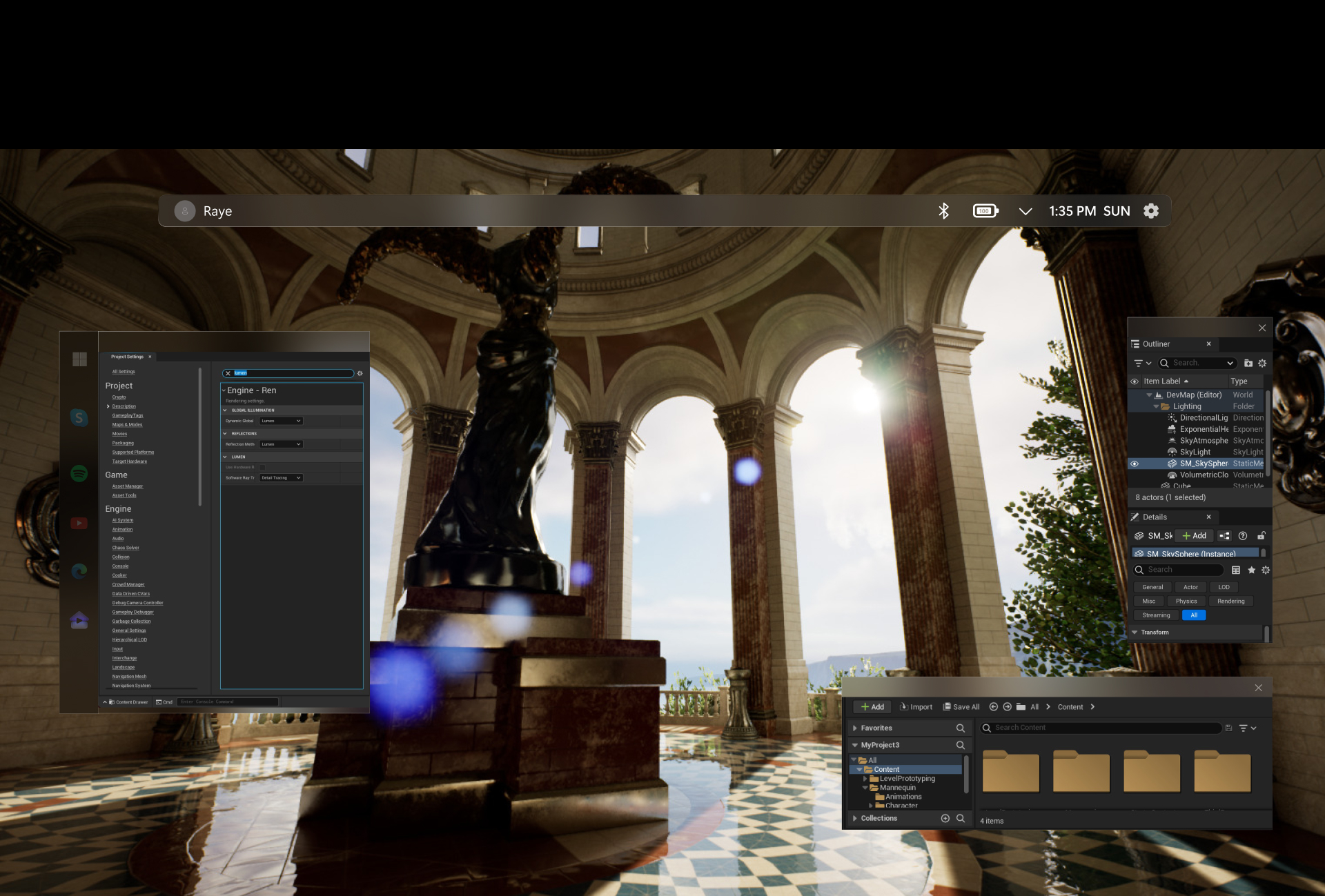Open the Software Ray Tracing dropdown showing Detail Tracing
The image size is (1325, 896).
[280, 477]
